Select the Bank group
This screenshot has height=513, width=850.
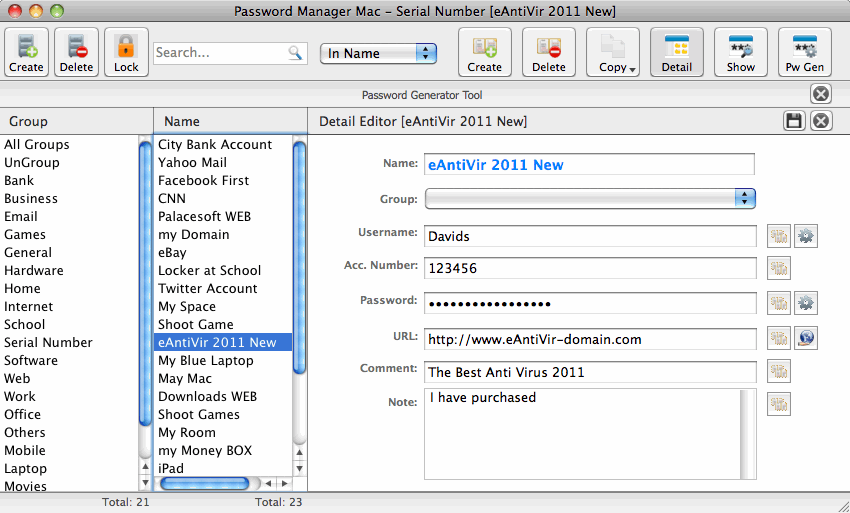click(19, 180)
